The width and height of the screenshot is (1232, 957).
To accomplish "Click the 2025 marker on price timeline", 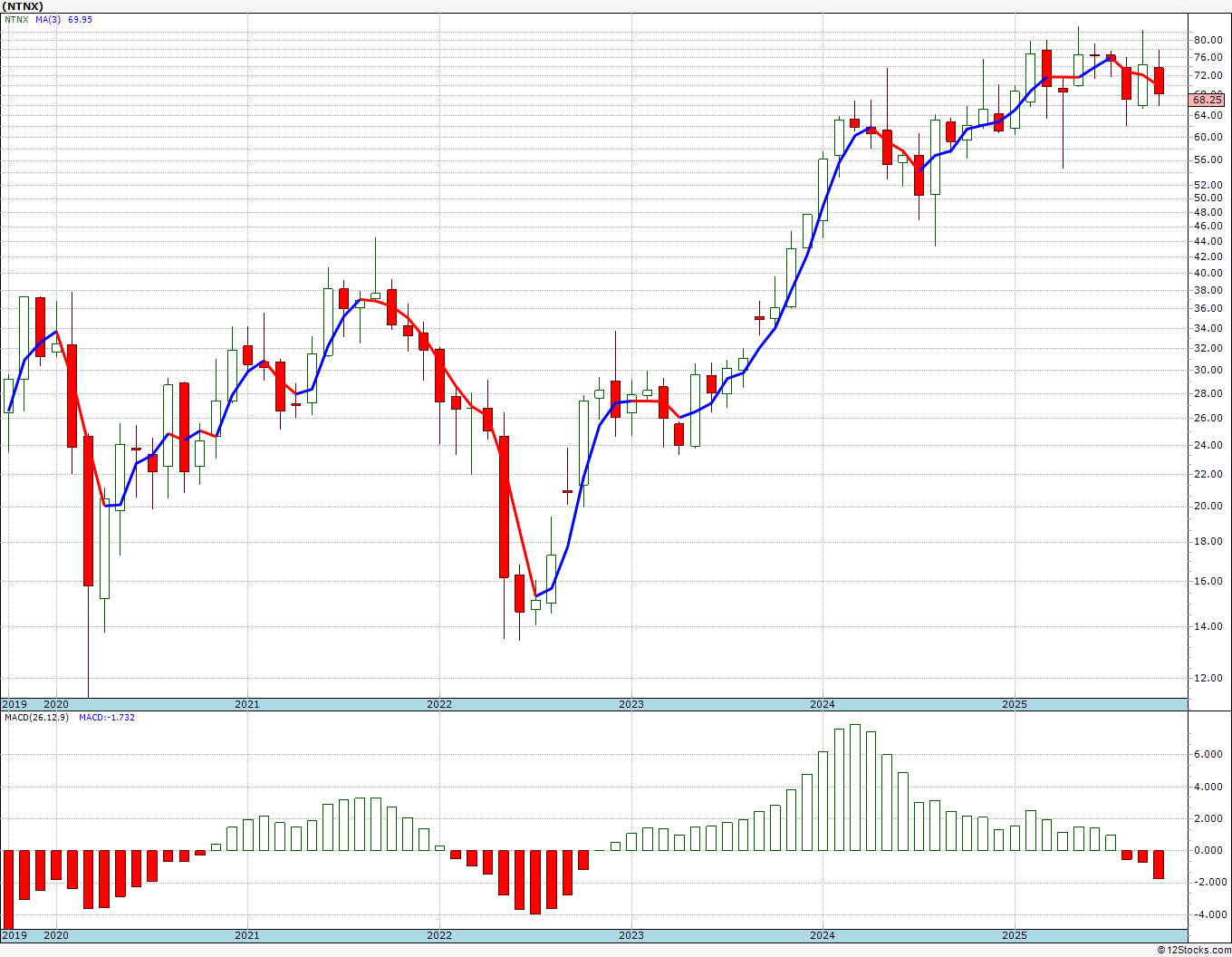I will click(1015, 704).
